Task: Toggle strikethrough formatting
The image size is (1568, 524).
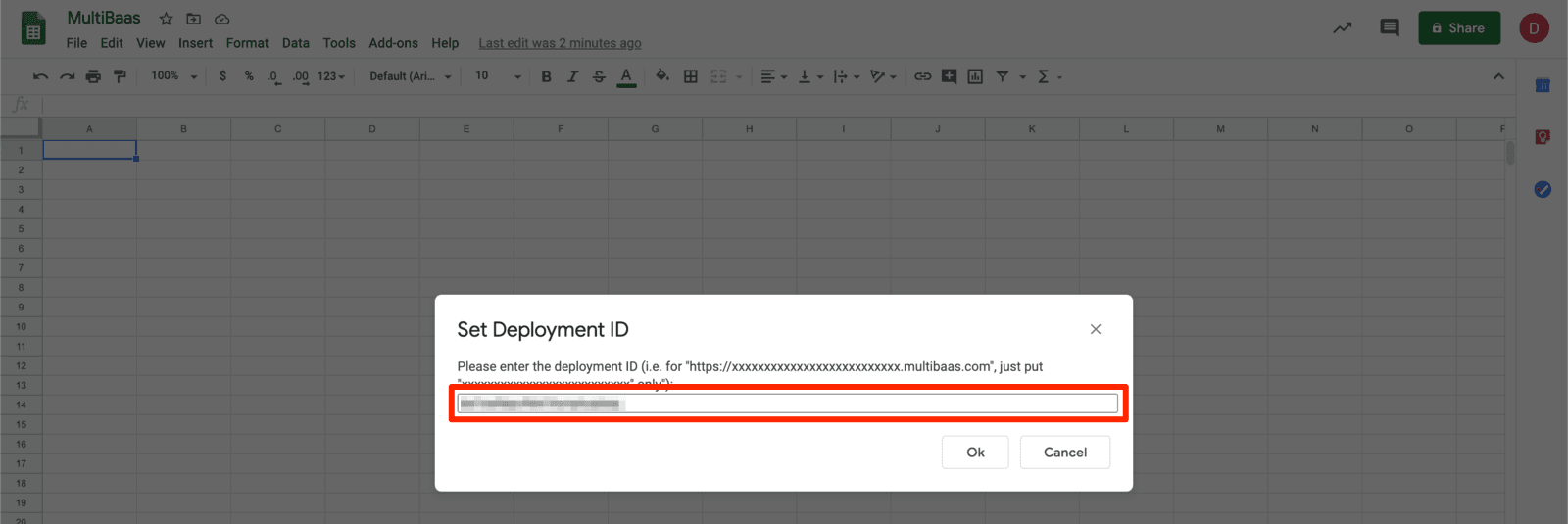Action: click(x=599, y=76)
